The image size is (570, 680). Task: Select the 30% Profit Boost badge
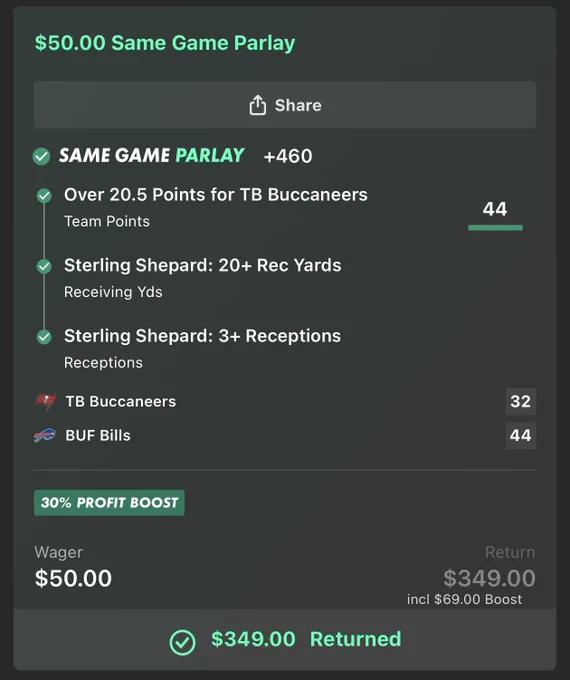click(109, 503)
